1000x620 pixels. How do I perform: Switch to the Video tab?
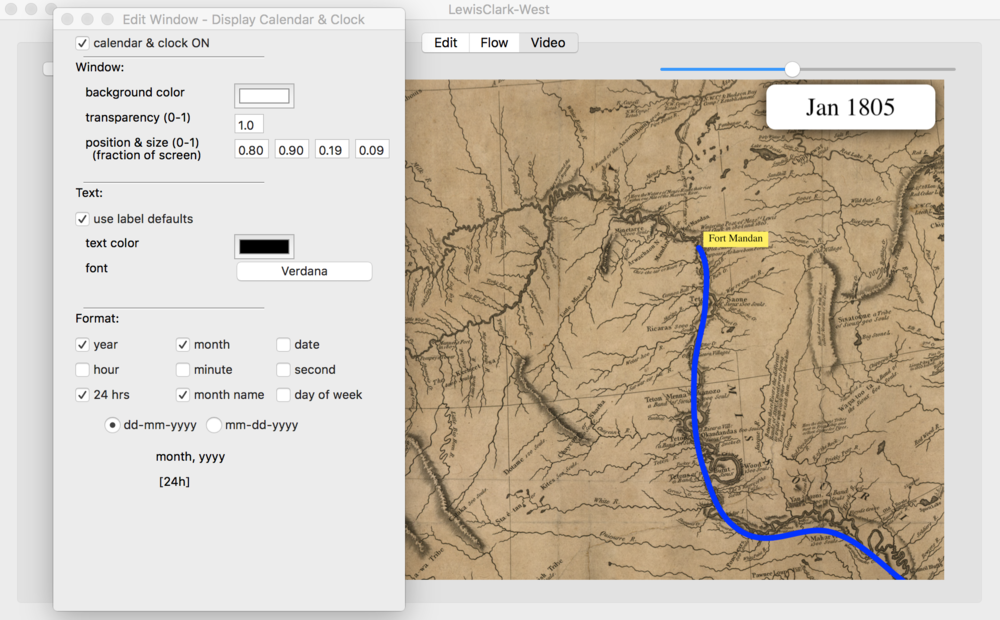(x=548, y=43)
